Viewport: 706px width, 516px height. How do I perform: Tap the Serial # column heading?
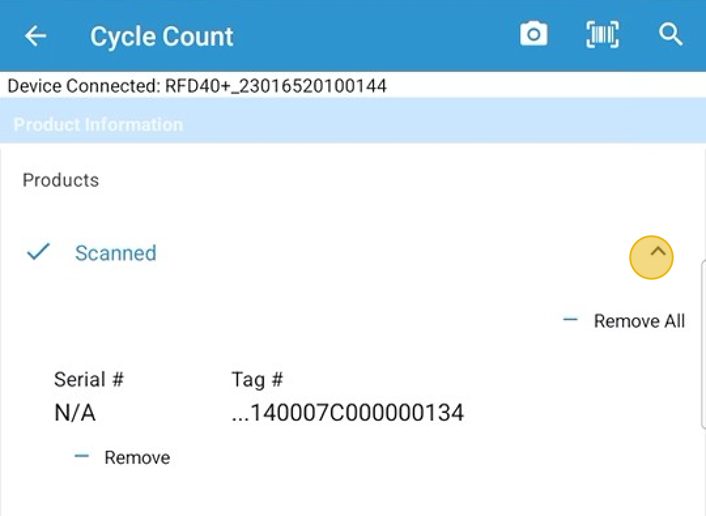[88, 379]
